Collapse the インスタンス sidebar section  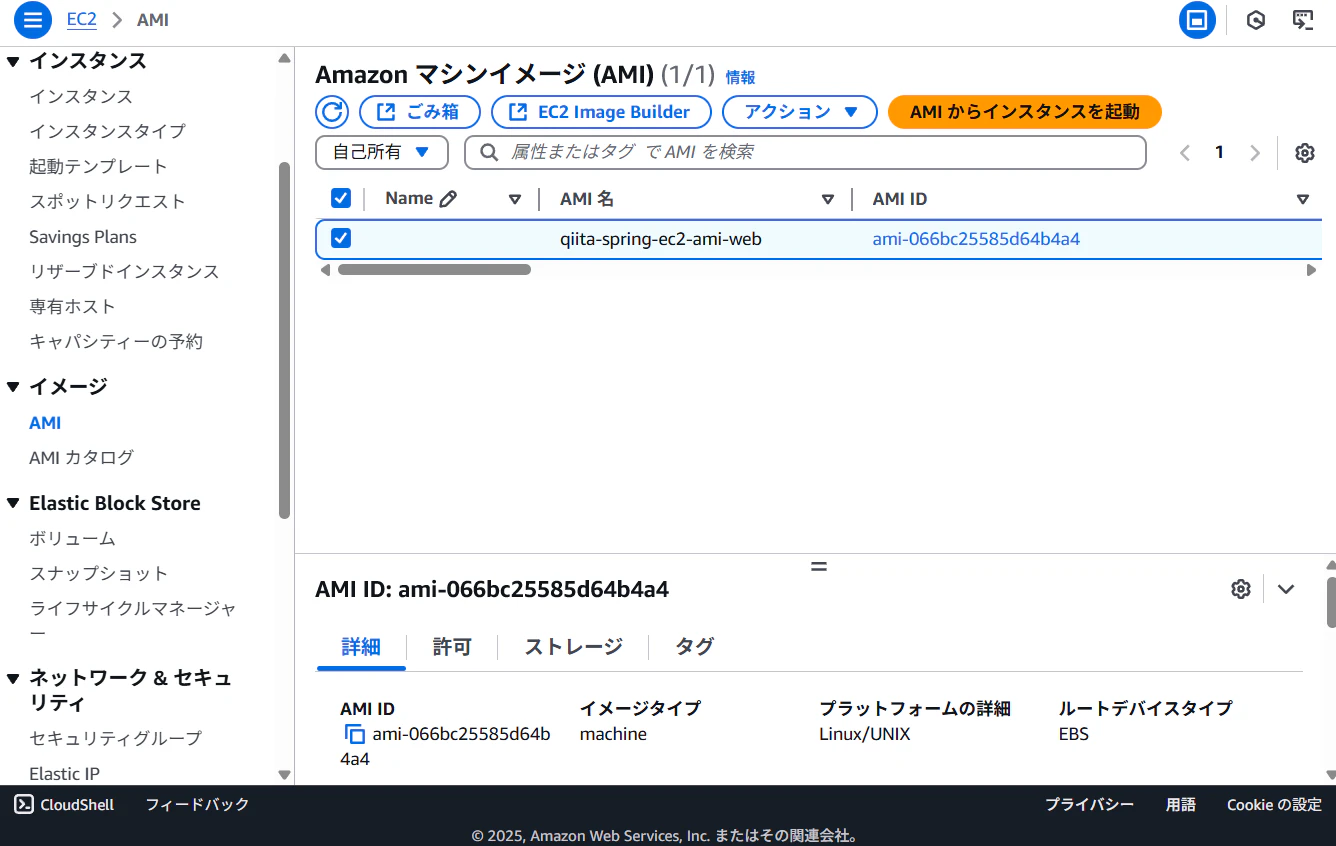13,62
